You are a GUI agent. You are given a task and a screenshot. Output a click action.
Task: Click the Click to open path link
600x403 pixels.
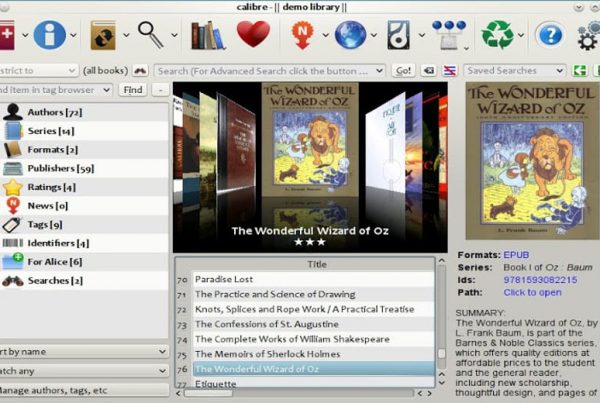pos(532,293)
